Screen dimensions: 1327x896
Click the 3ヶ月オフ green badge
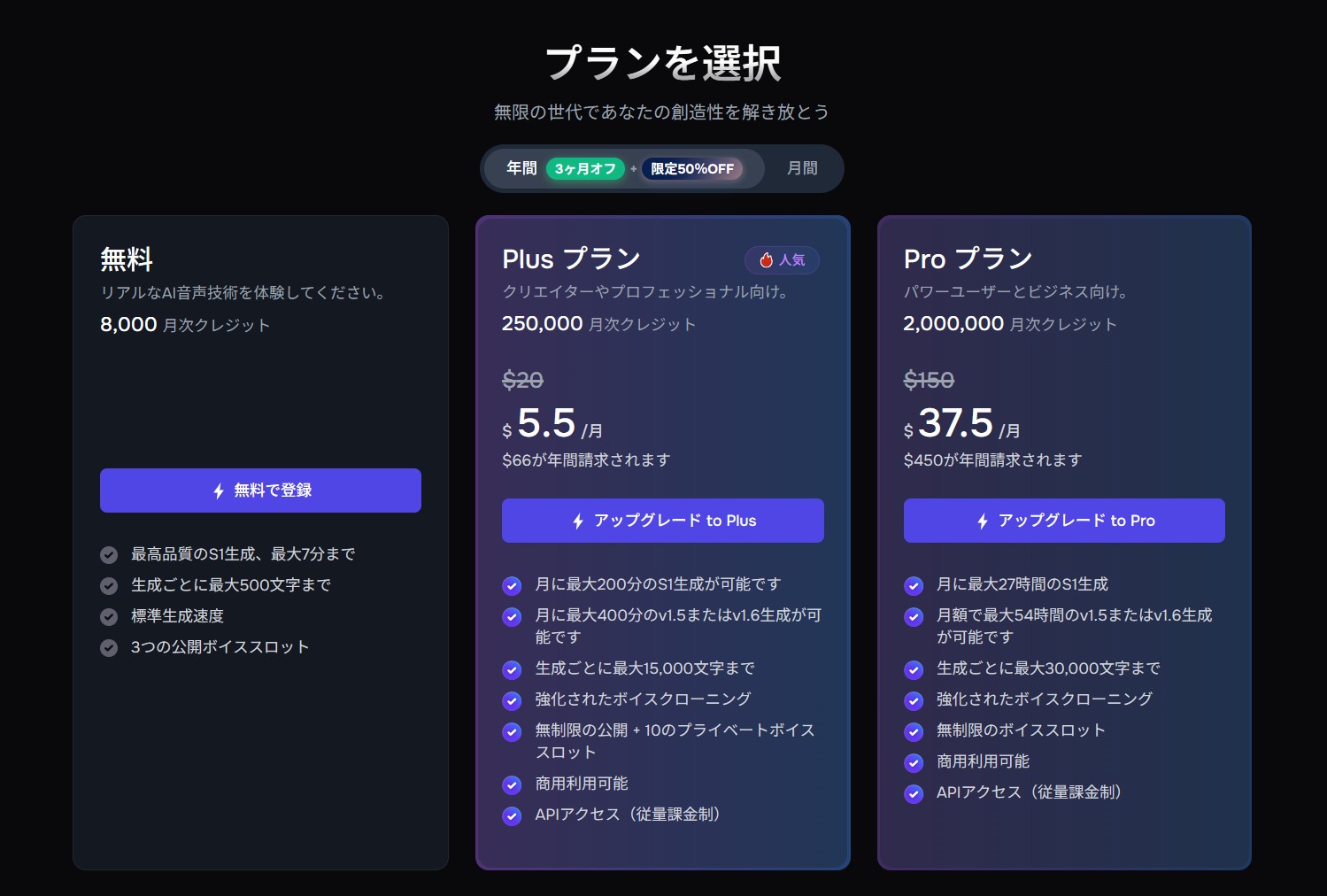[585, 169]
